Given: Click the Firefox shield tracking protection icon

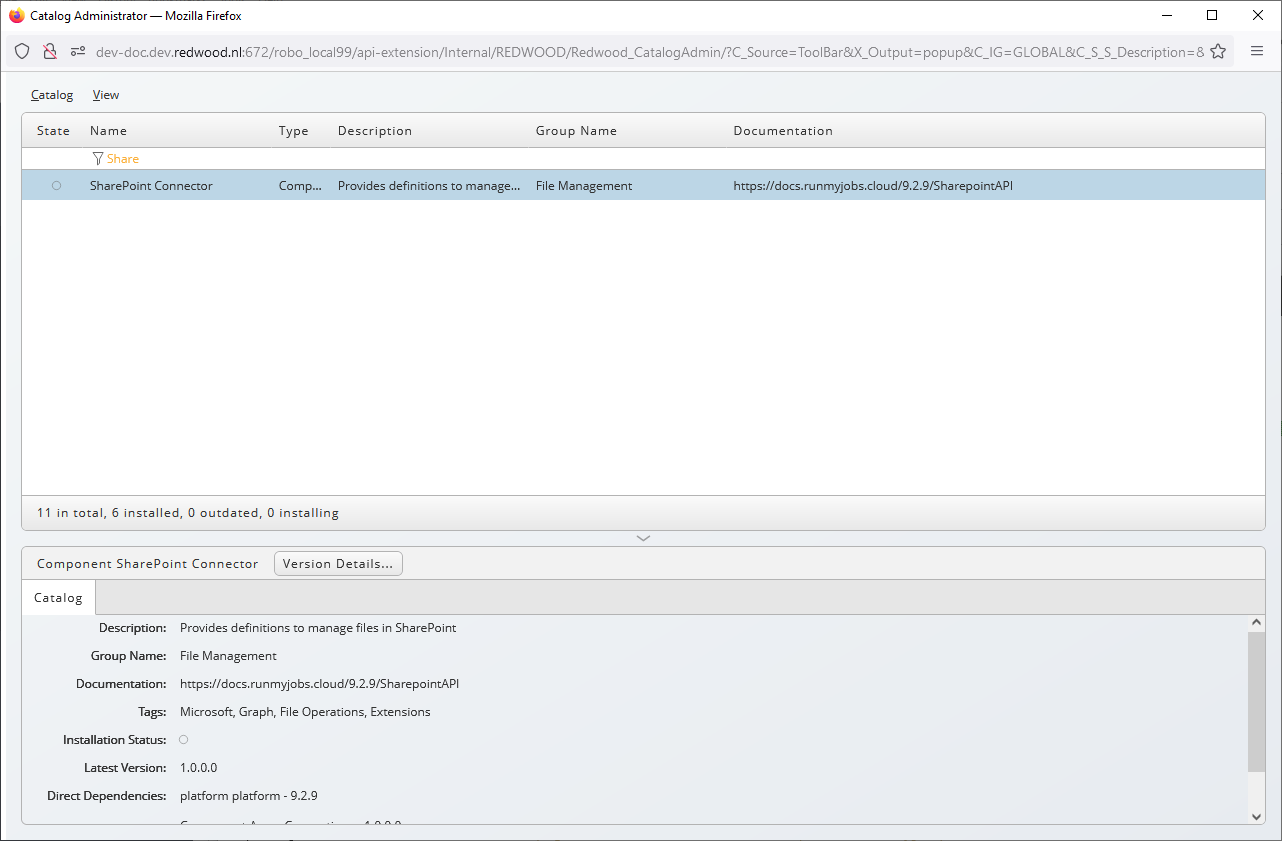Looking at the screenshot, I should click(x=22, y=52).
